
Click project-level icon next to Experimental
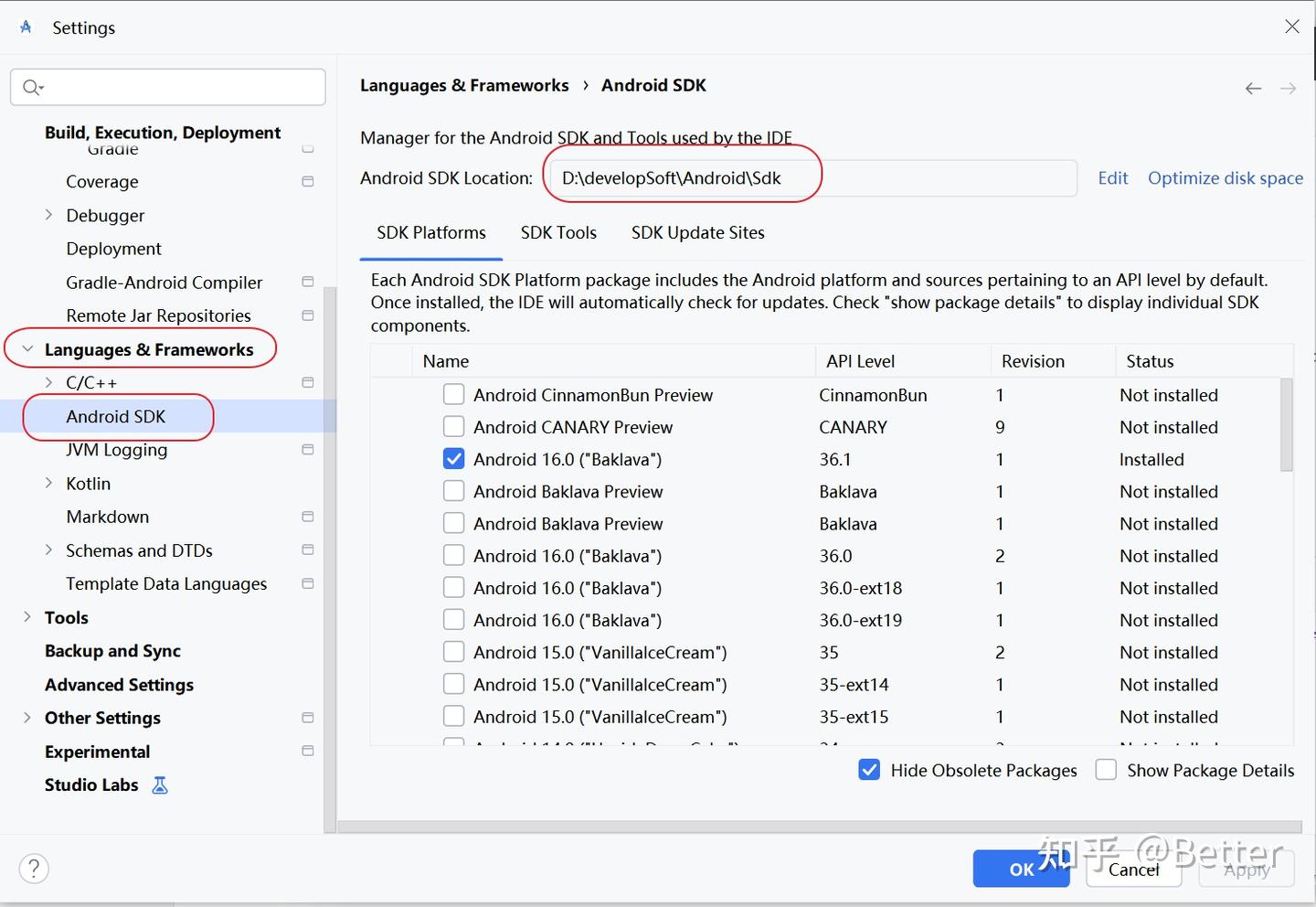tap(308, 752)
